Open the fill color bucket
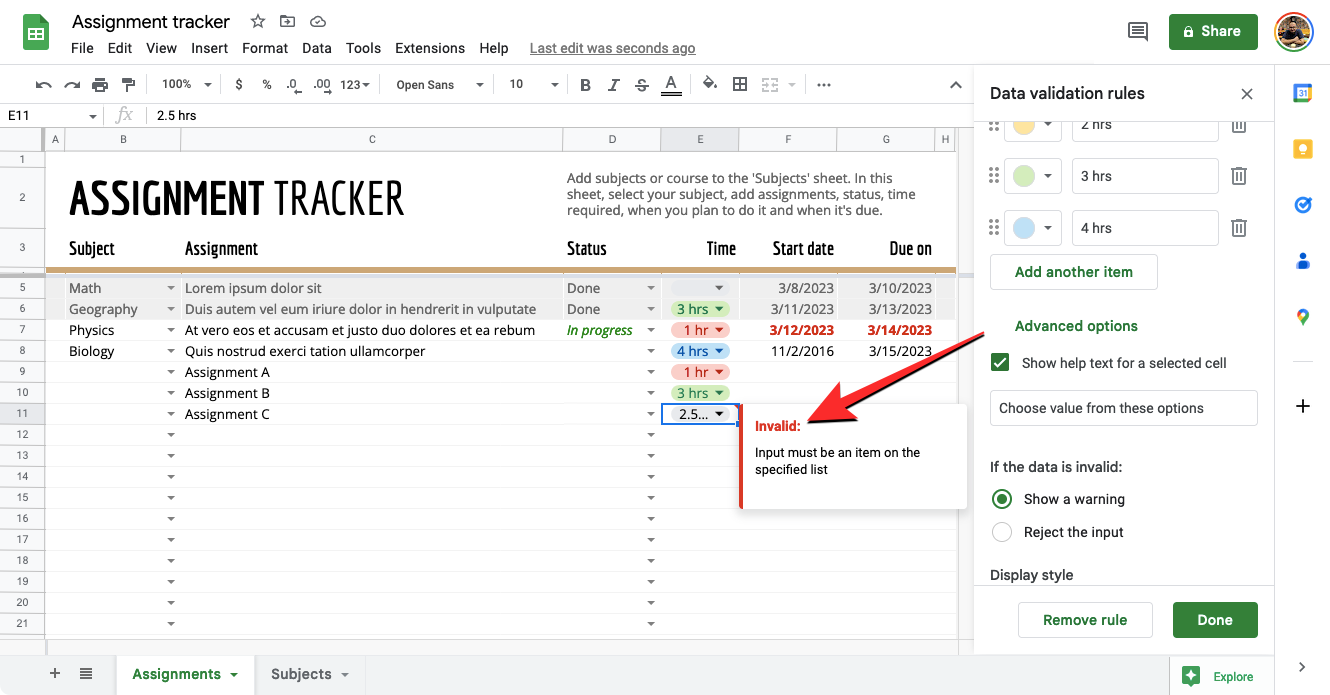 click(x=709, y=85)
